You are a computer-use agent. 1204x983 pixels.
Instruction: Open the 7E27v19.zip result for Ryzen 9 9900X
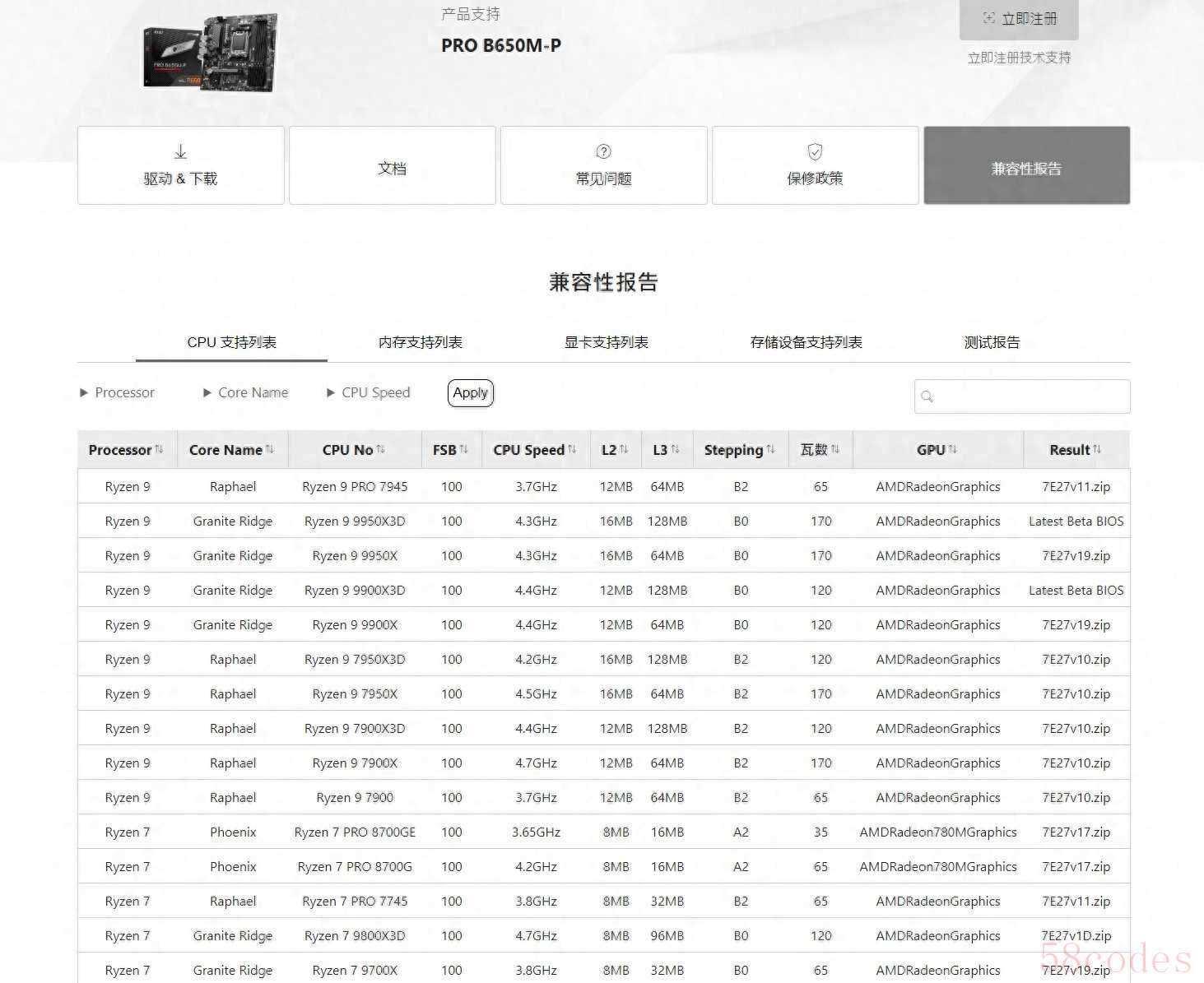(1076, 624)
